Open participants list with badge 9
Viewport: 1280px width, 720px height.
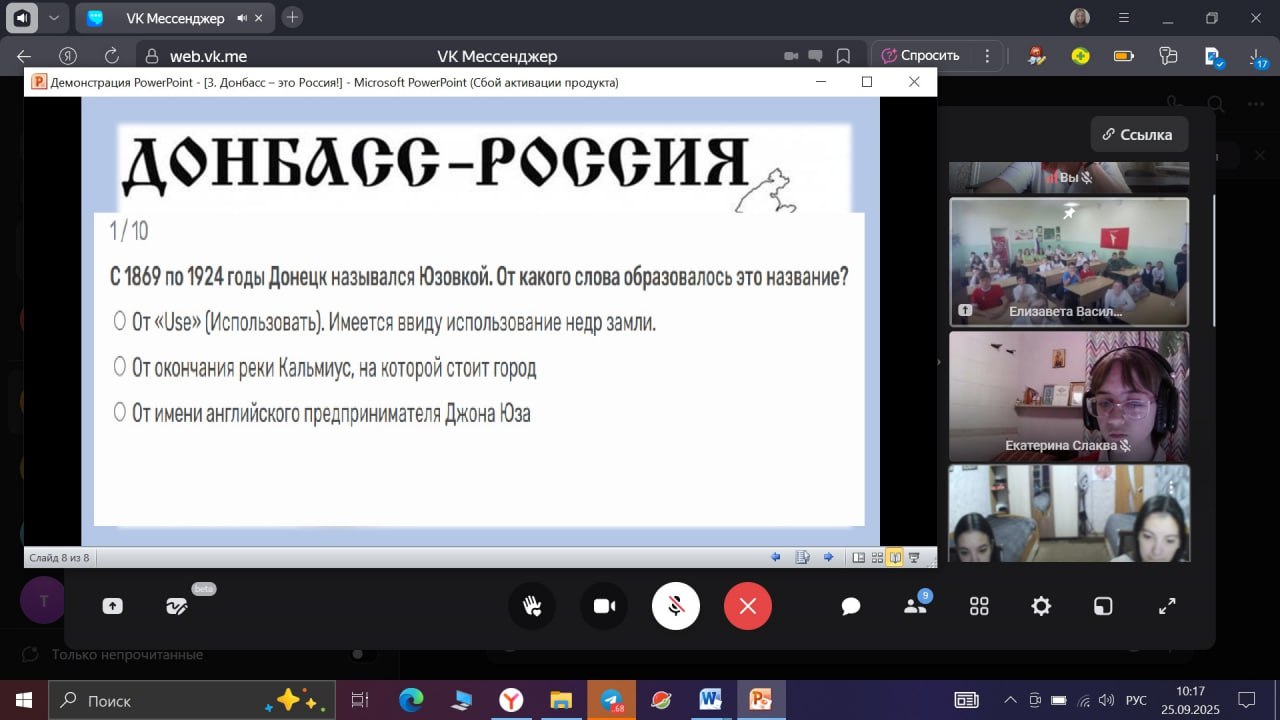(915, 604)
